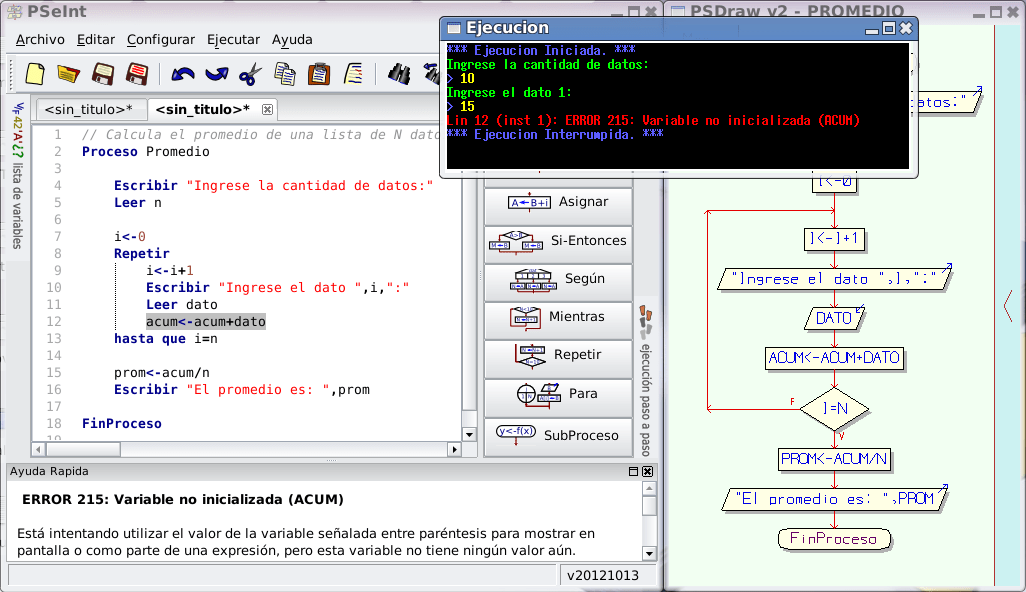Click Ayuda Rapida scrollbar down arrow
Screen dimensions: 1026x592
649,553
